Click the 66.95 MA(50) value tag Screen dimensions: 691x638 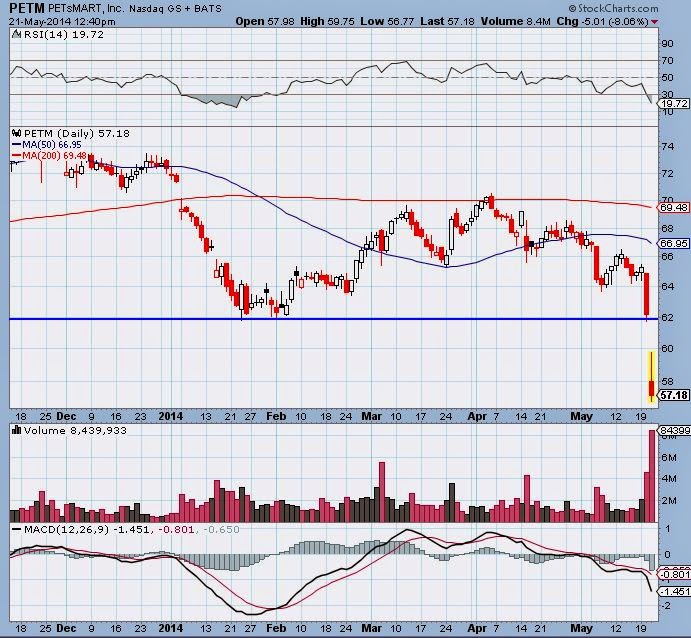pos(672,243)
